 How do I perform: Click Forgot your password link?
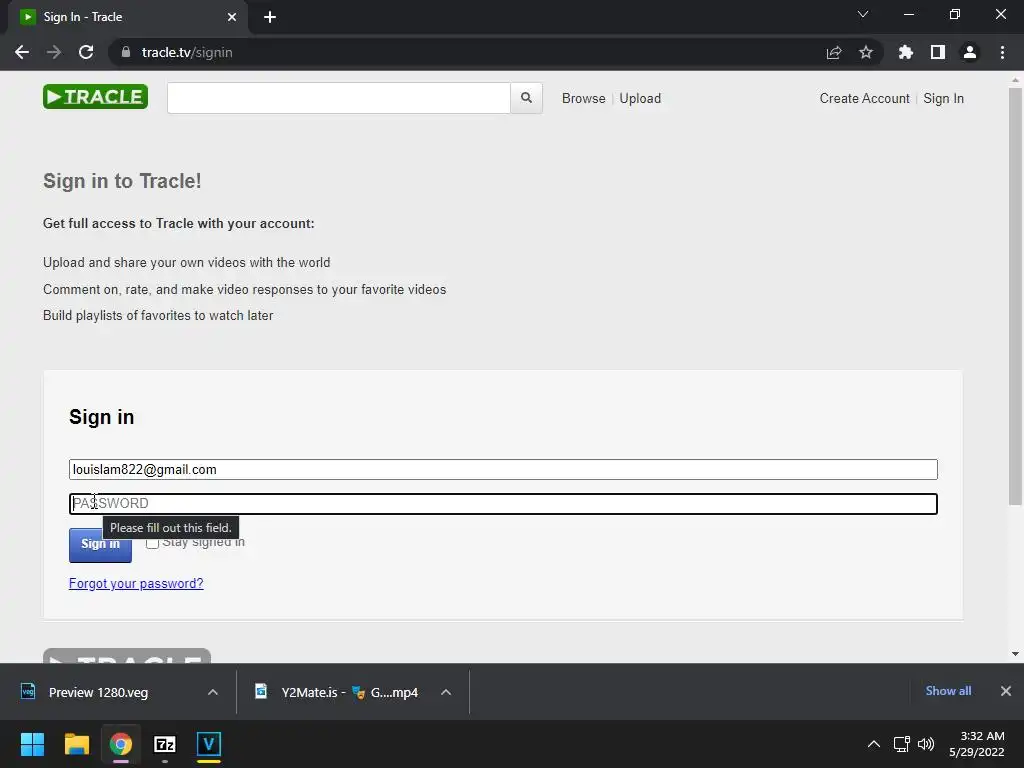(x=136, y=583)
